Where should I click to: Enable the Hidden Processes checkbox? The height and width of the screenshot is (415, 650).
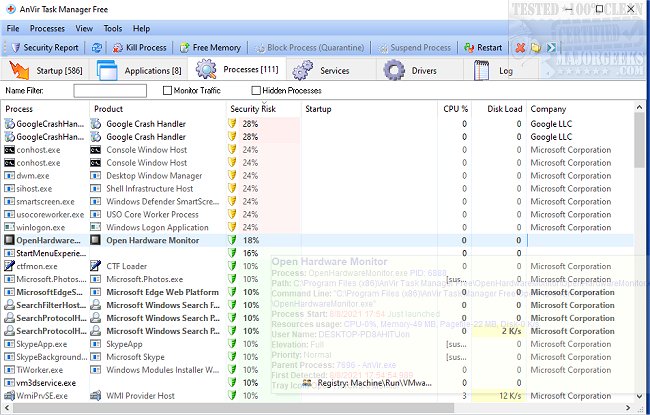[256, 90]
